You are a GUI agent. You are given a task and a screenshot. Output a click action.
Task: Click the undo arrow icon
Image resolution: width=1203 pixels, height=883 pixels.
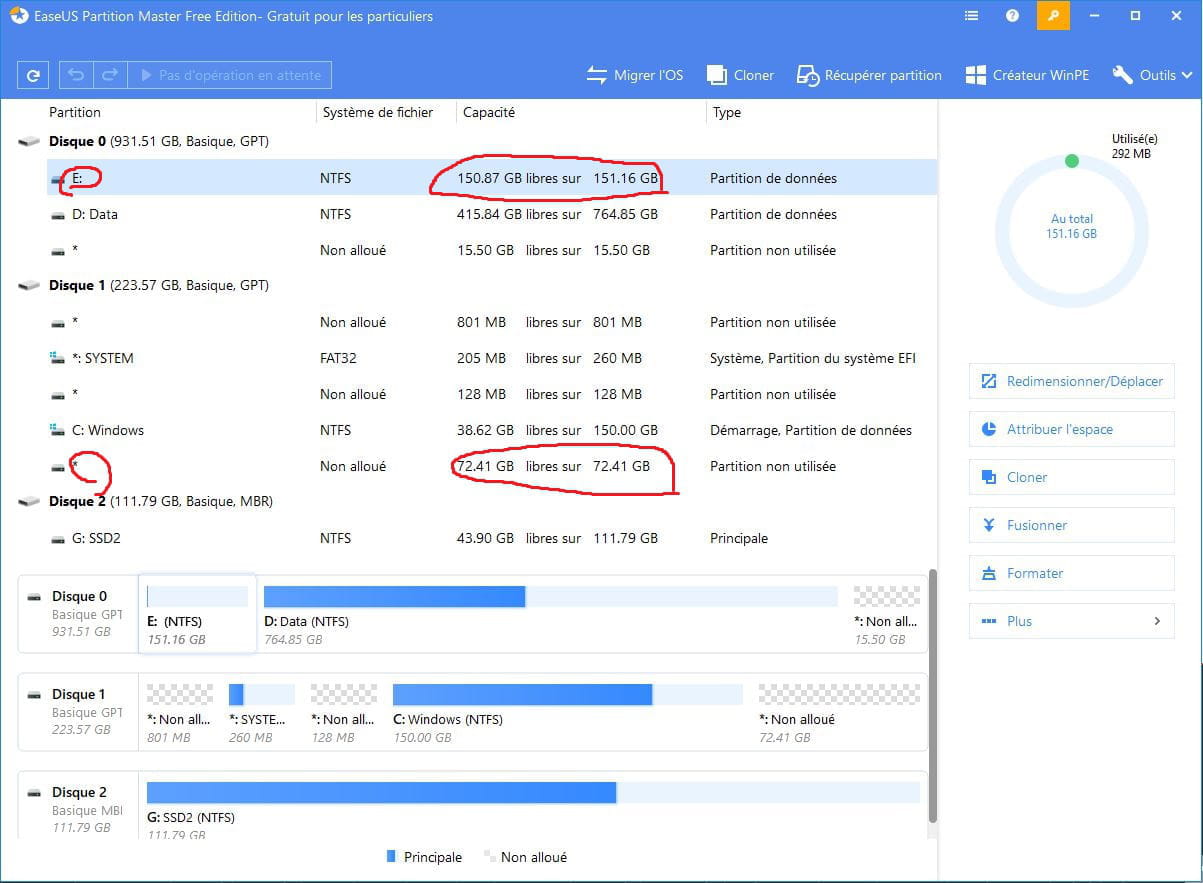click(76, 75)
